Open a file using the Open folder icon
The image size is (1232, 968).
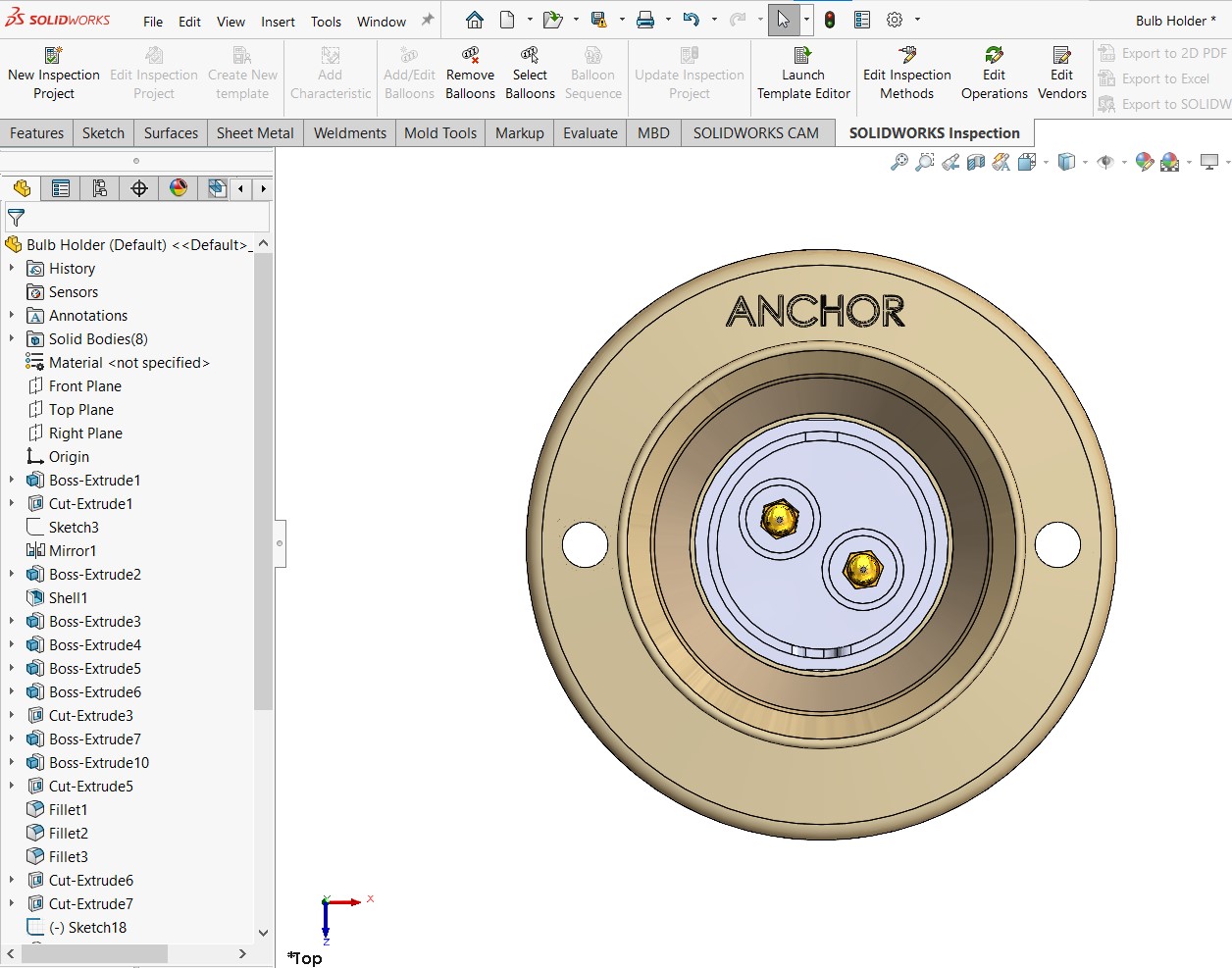pyautogui.click(x=552, y=20)
